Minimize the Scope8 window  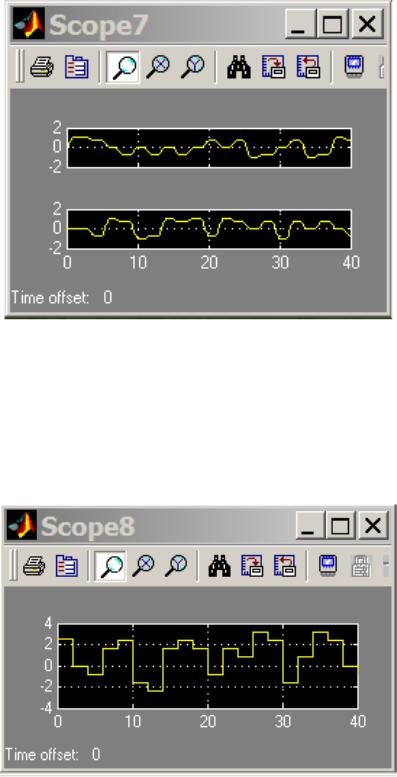click(309, 526)
